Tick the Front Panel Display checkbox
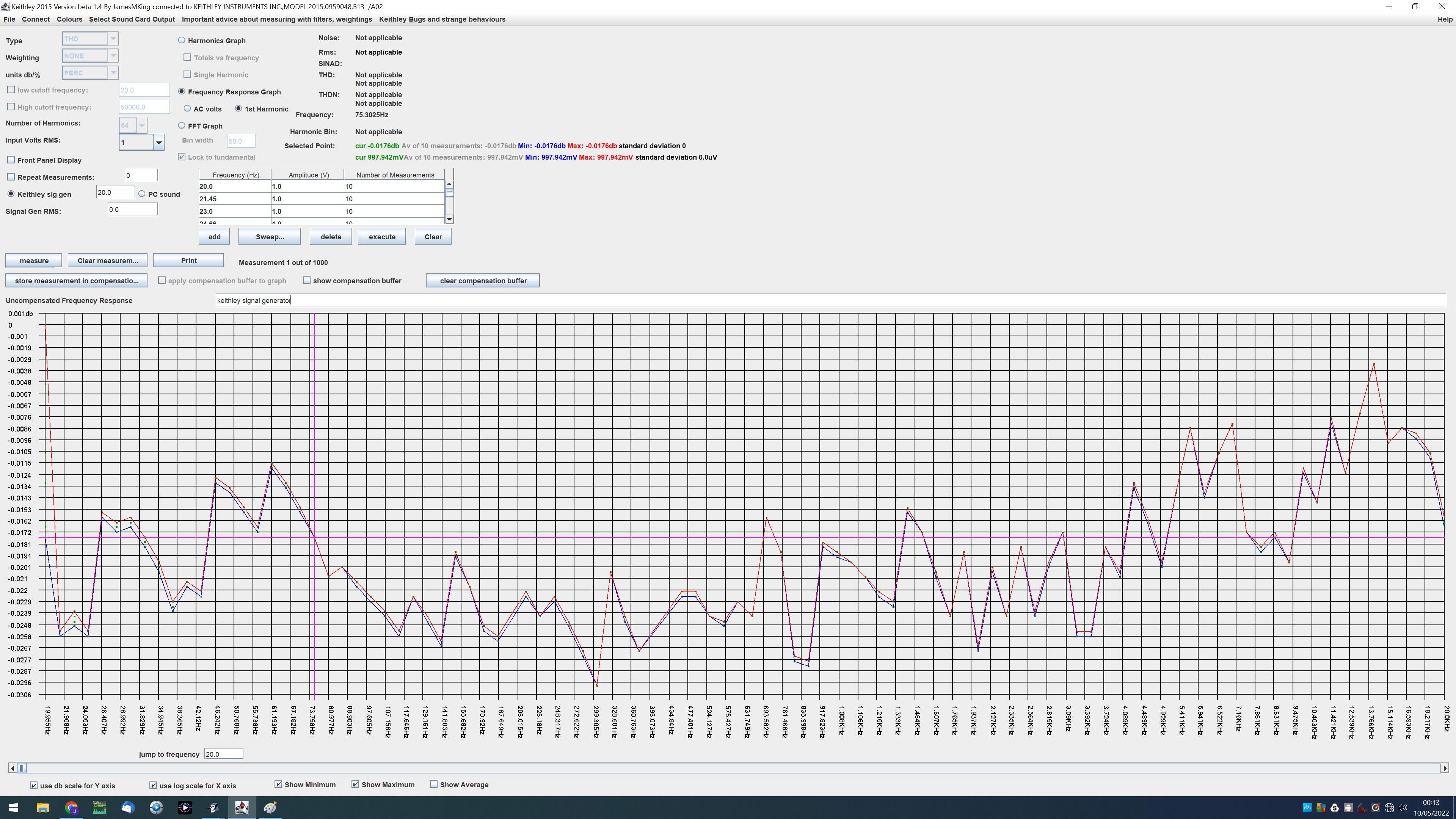The width and height of the screenshot is (1456, 819). (11, 160)
